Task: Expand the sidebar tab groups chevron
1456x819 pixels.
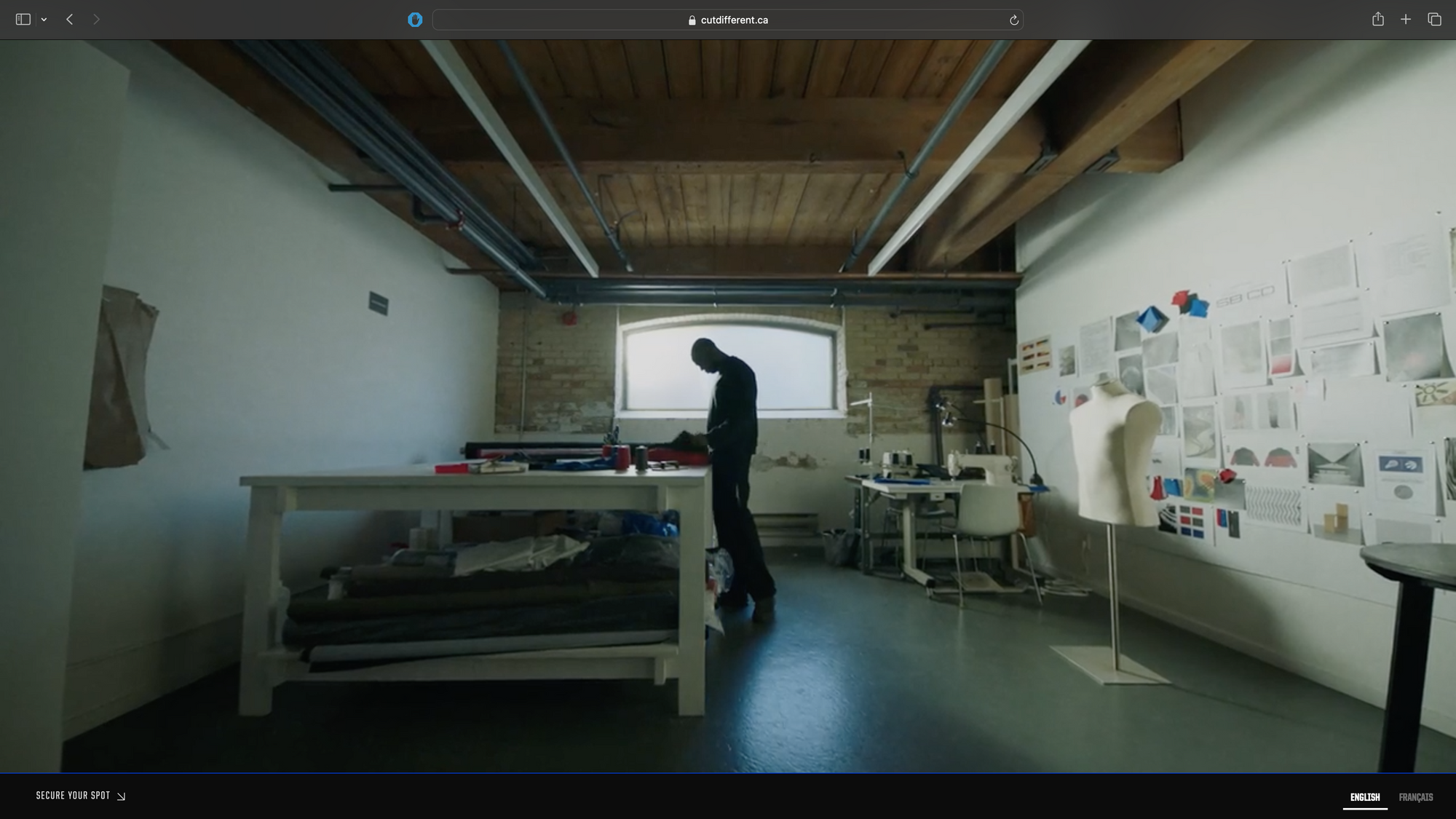Action: (44, 20)
